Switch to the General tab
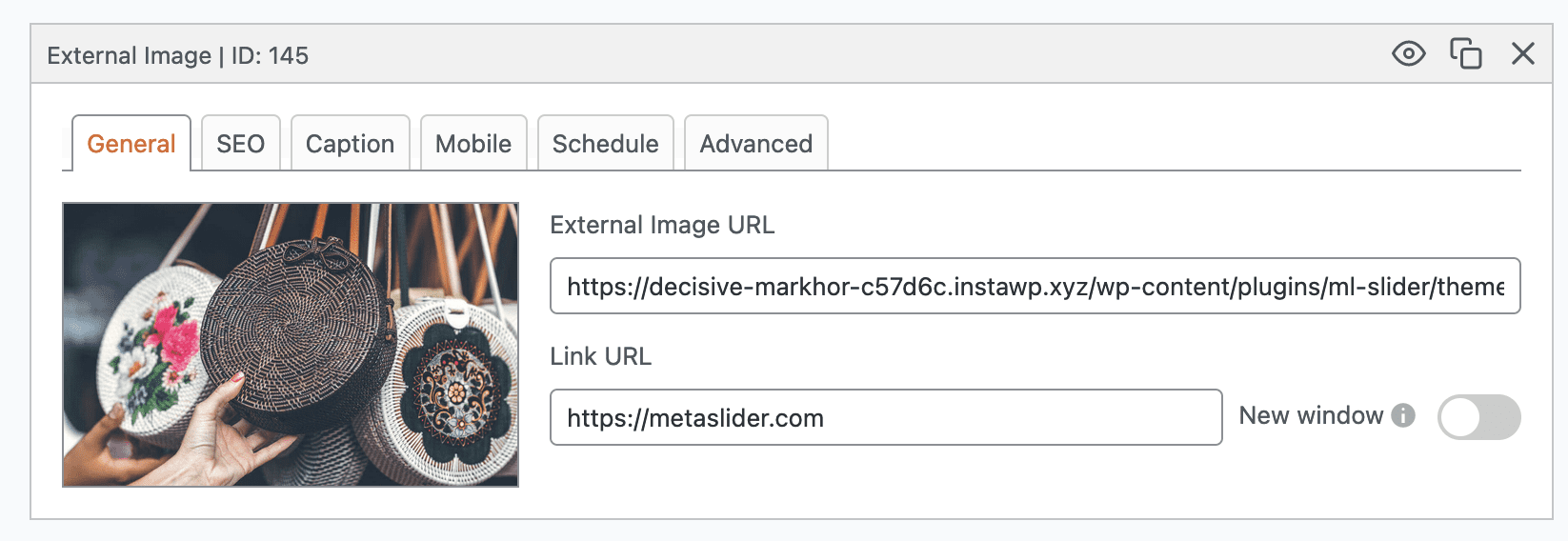Screen dimensions: 1568x541 pyautogui.click(x=131, y=144)
